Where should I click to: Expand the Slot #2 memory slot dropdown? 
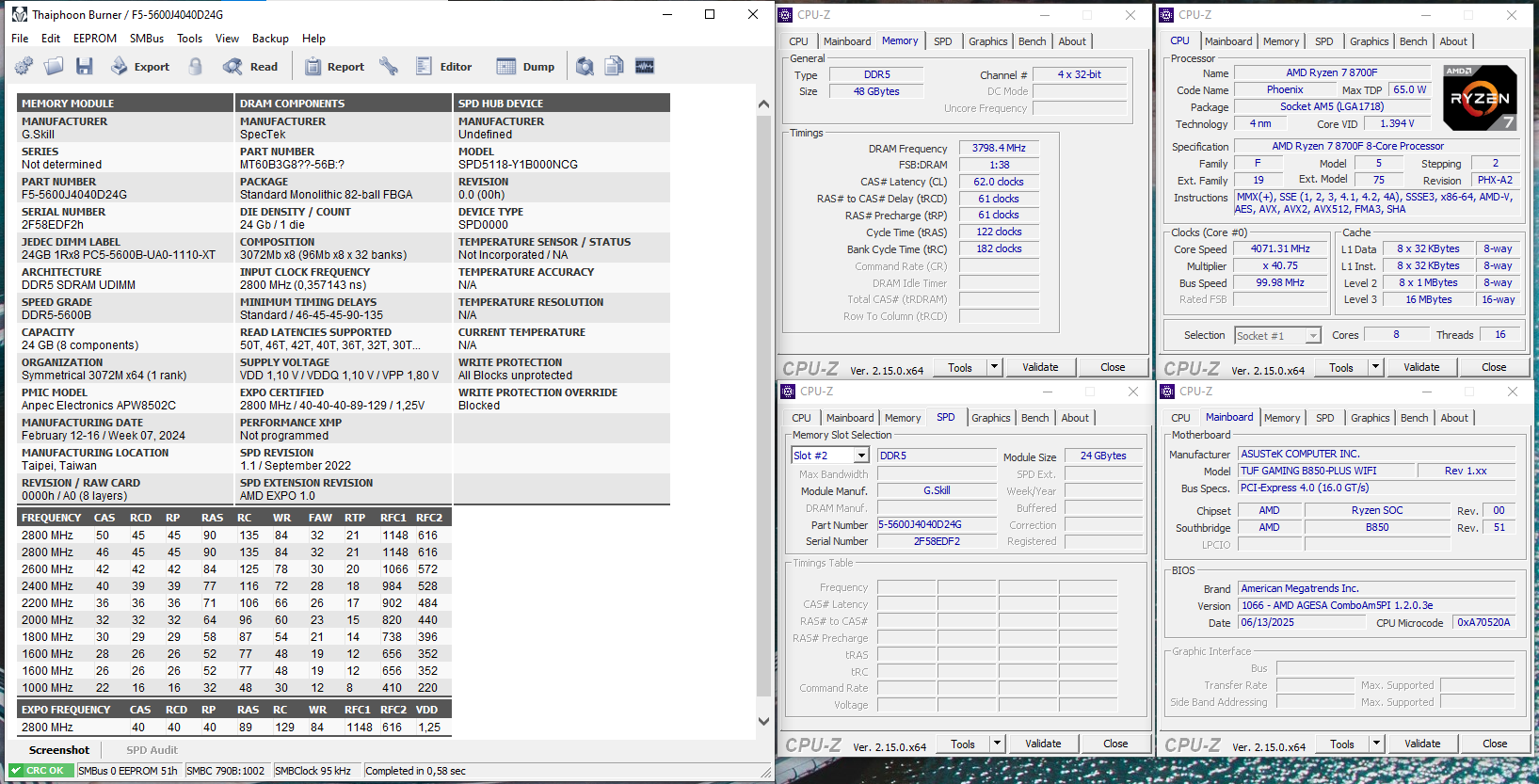click(860, 456)
